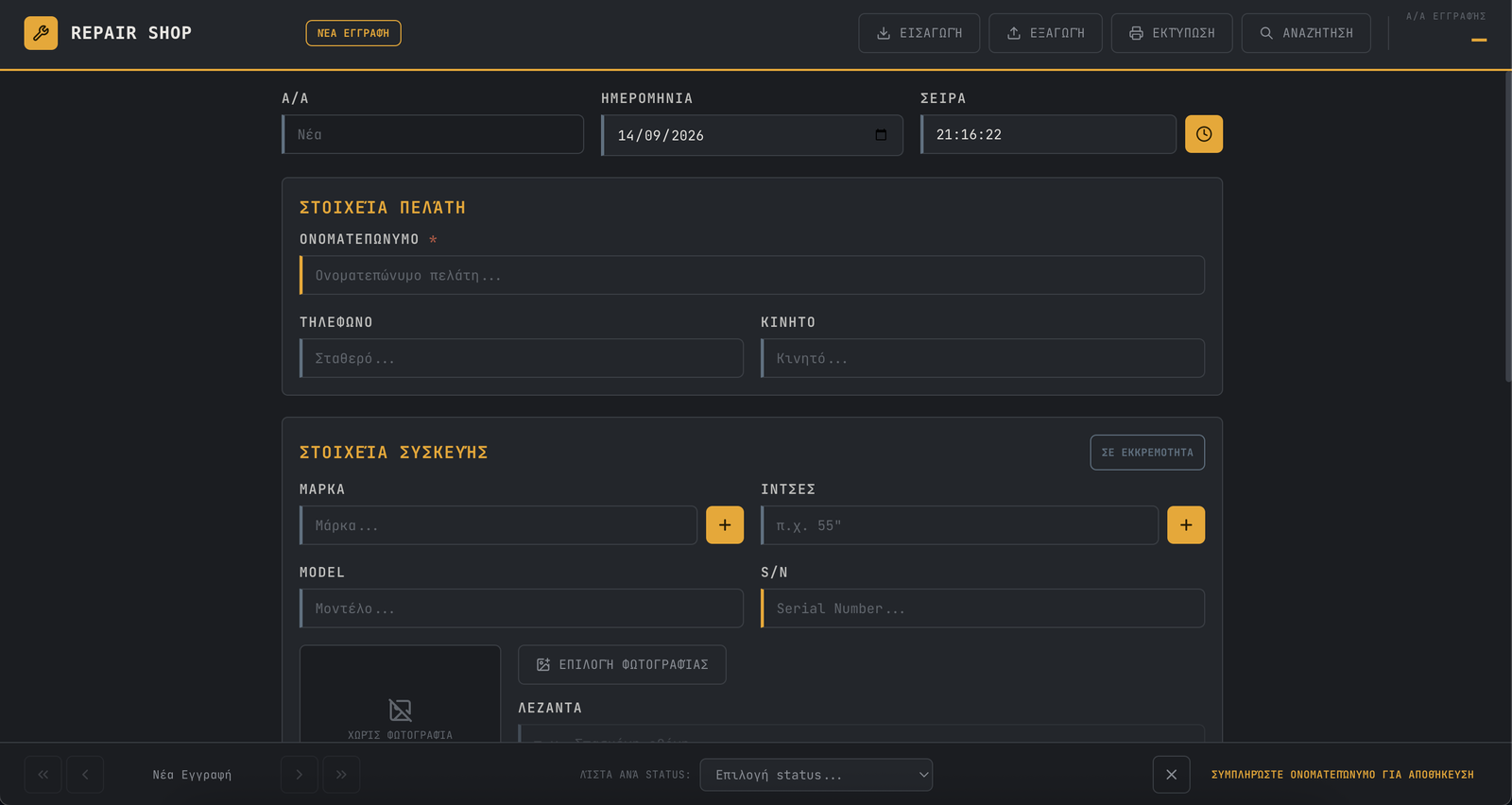Open the ΕΙΣΑΓΩΓΗ import button
The image size is (1512, 805).
point(919,33)
